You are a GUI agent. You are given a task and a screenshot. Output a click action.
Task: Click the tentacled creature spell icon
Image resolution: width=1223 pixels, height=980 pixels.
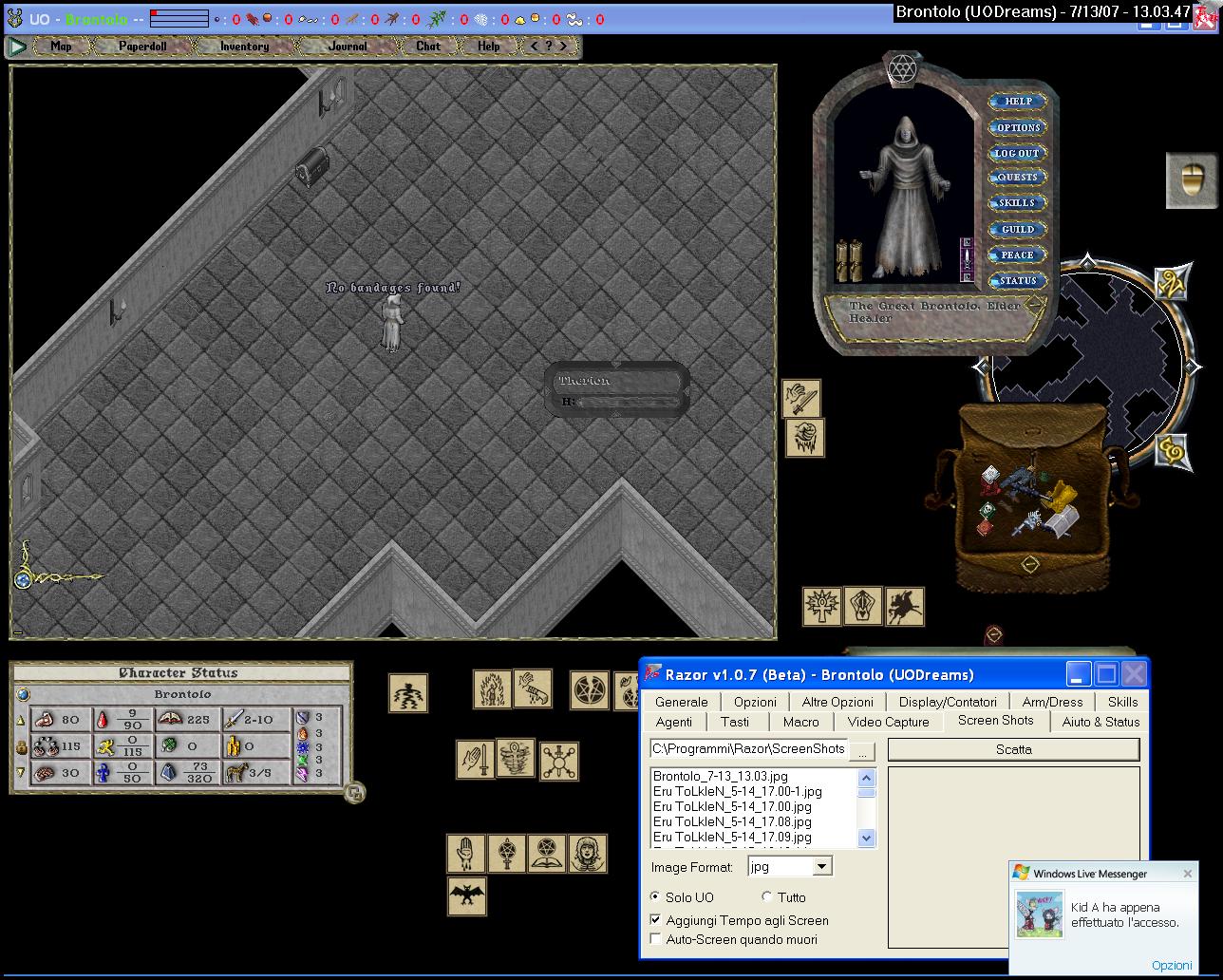click(x=408, y=693)
